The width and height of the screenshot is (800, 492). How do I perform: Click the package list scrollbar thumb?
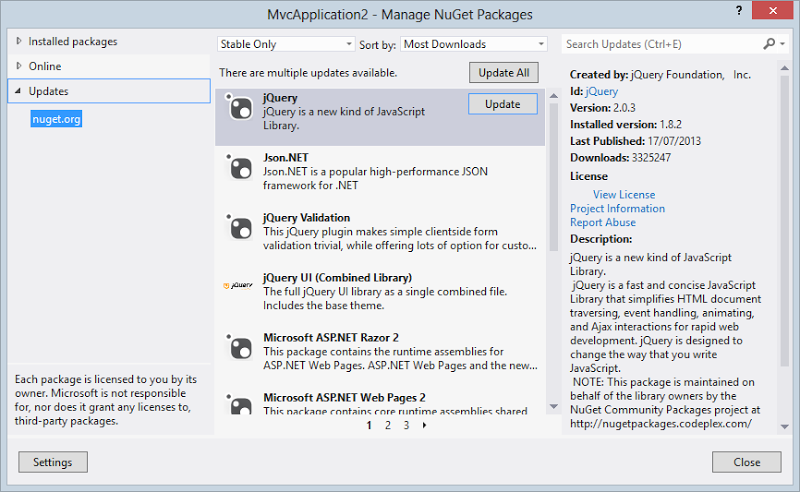(x=554, y=177)
